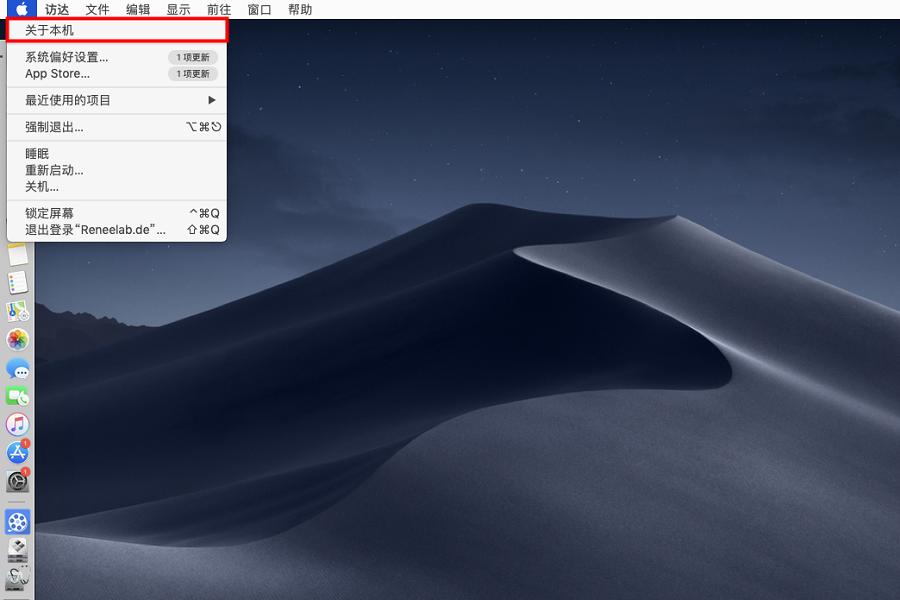This screenshot has height=600, width=900.
Task: Open Notes app from the dock
Action: 17,254
